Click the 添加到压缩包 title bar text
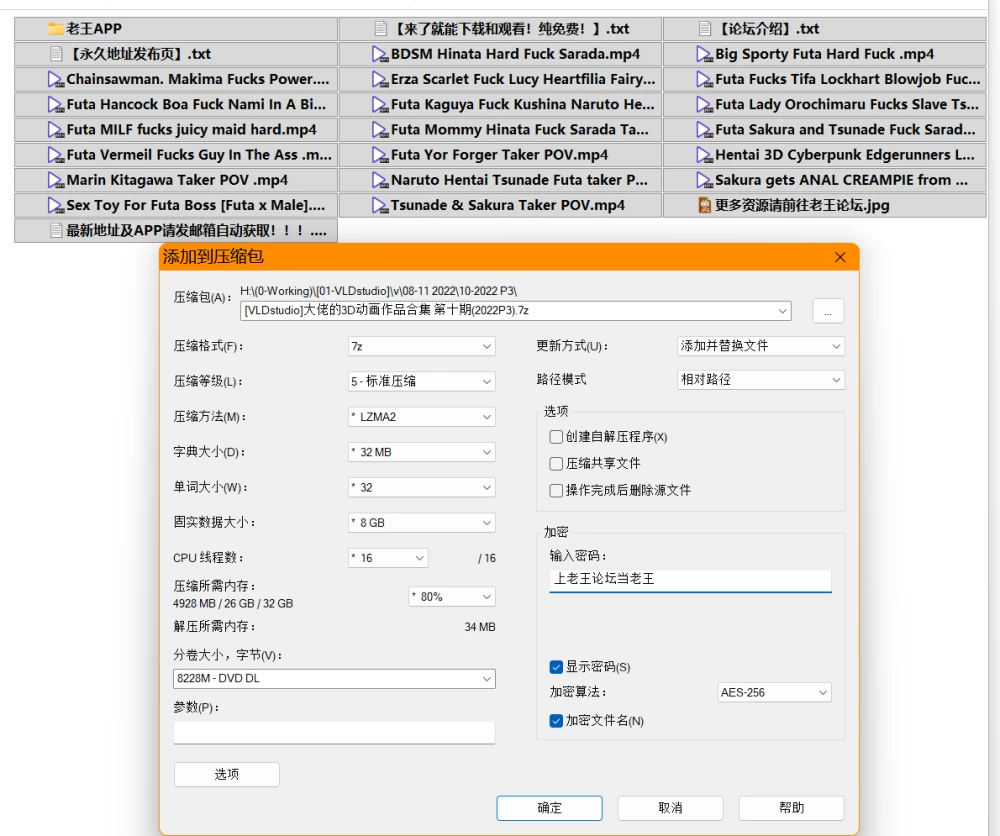This screenshot has width=1000, height=836. click(213, 257)
